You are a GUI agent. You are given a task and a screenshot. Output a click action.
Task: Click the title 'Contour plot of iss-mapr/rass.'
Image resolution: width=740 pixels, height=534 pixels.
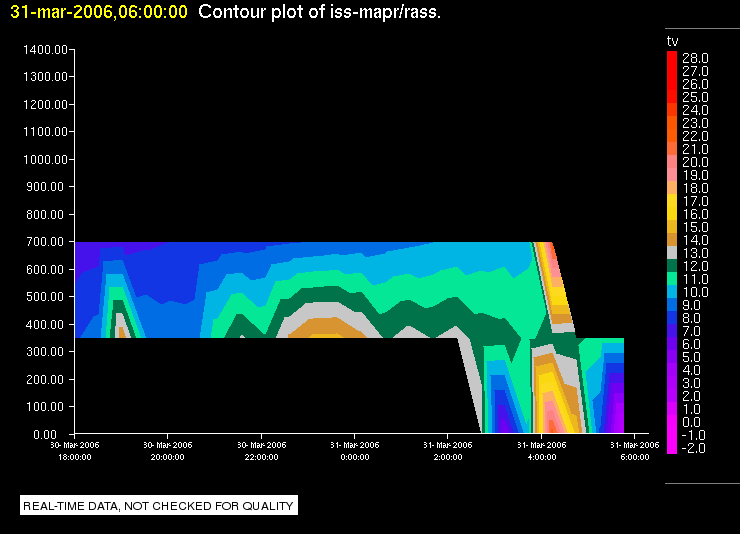pos(320,12)
